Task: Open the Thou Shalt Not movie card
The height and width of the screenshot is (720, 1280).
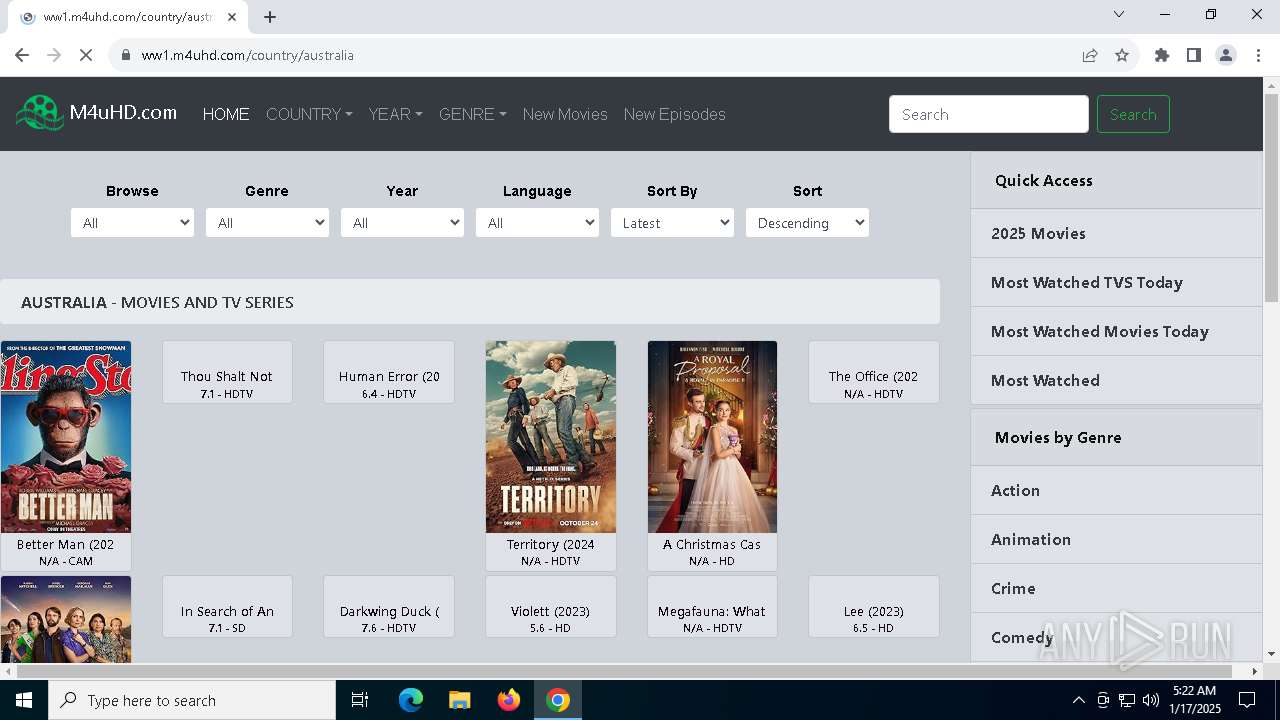Action: [x=227, y=372]
